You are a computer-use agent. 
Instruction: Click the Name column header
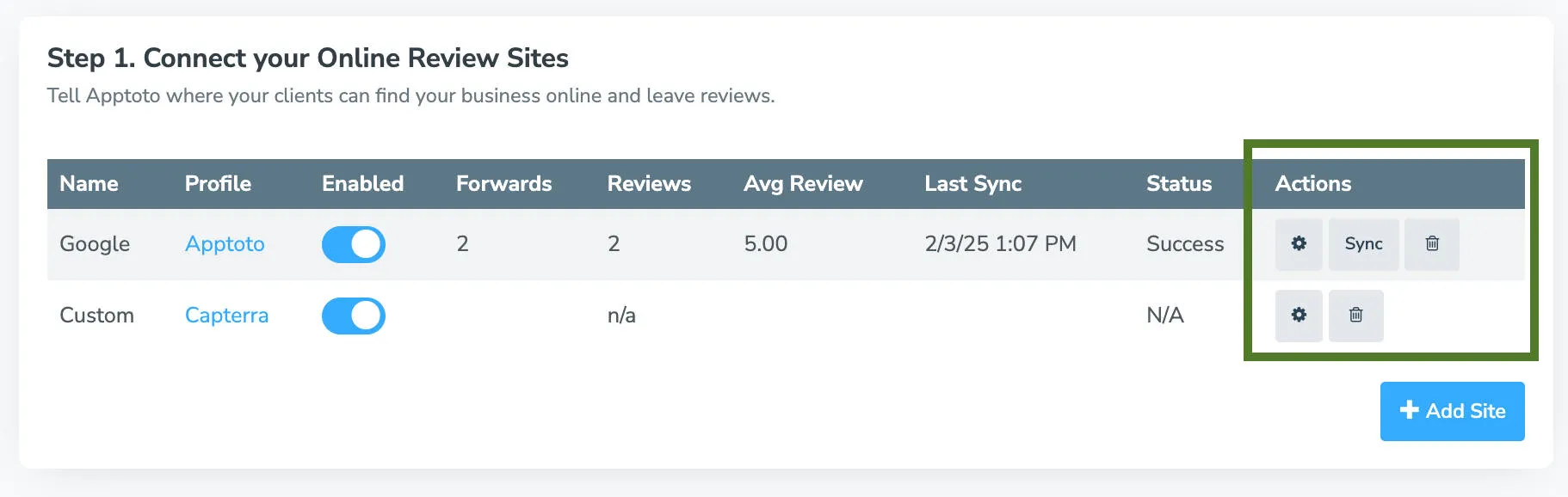(89, 183)
